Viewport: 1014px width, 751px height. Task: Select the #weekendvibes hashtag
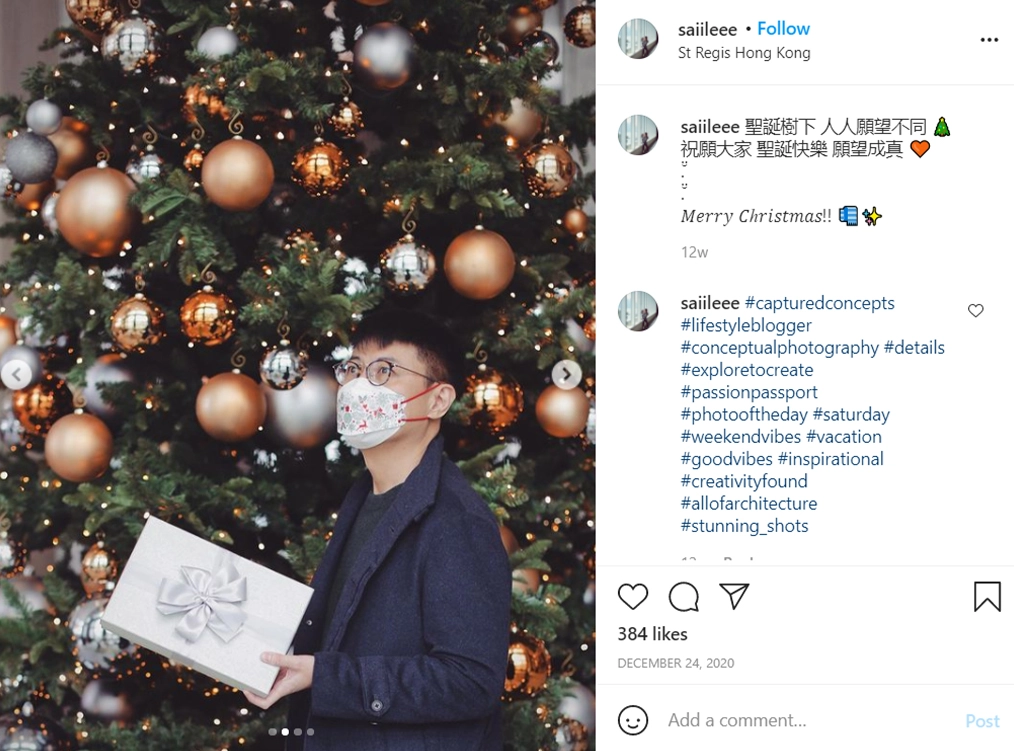point(740,437)
